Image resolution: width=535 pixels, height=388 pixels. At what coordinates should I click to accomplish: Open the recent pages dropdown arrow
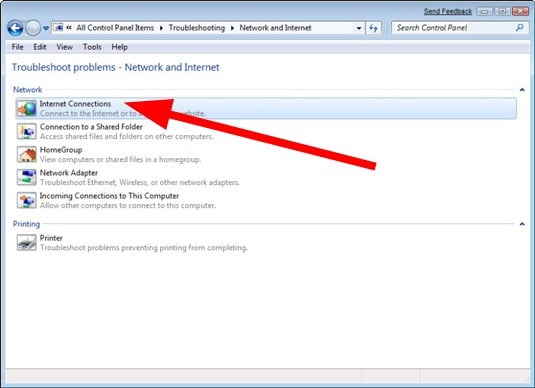pos(46,28)
